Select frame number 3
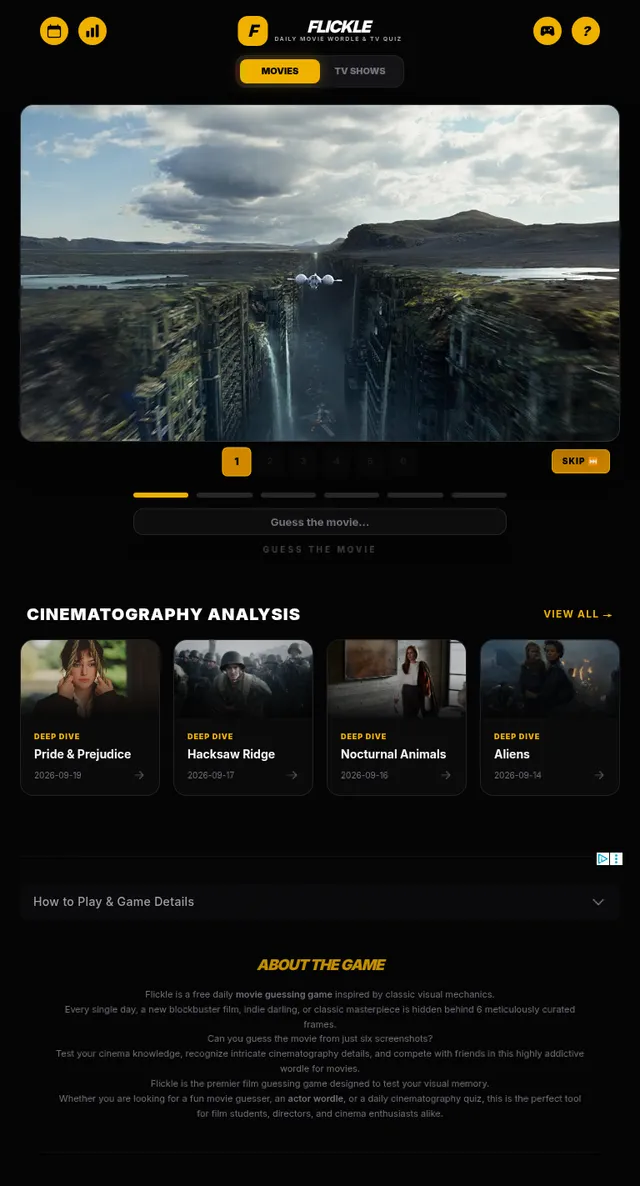This screenshot has width=640, height=1186. [x=303, y=461]
